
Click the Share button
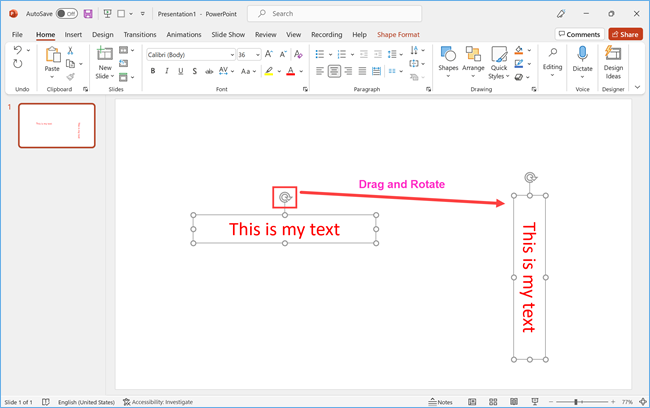(624, 34)
